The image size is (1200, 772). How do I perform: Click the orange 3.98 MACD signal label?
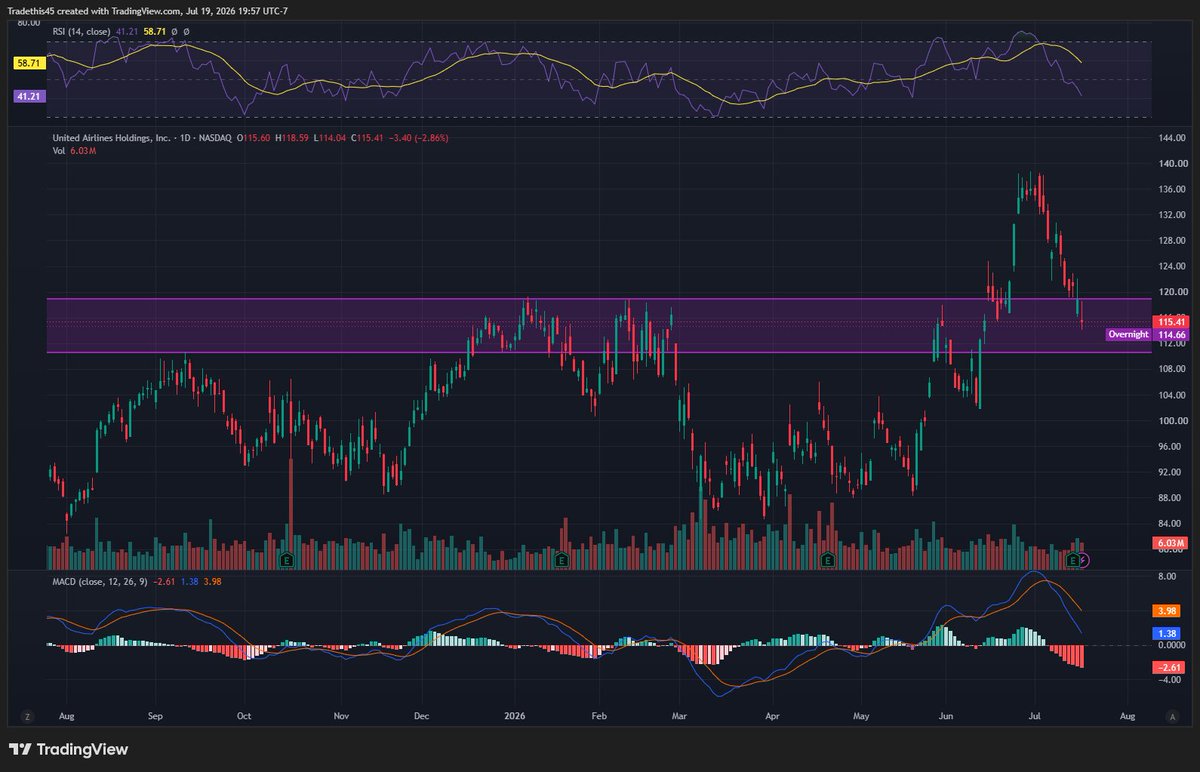(1169, 610)
